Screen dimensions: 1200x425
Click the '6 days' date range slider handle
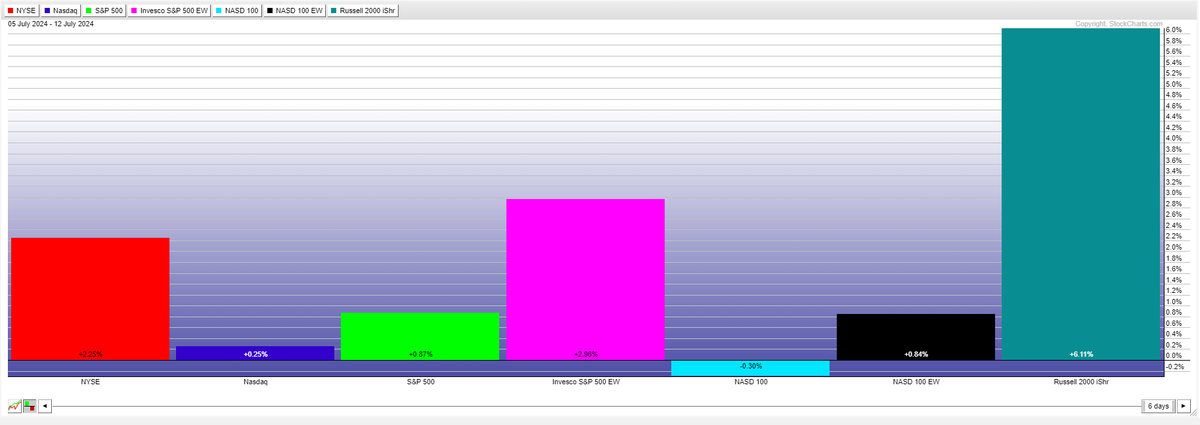click(x=1159, y=406)
